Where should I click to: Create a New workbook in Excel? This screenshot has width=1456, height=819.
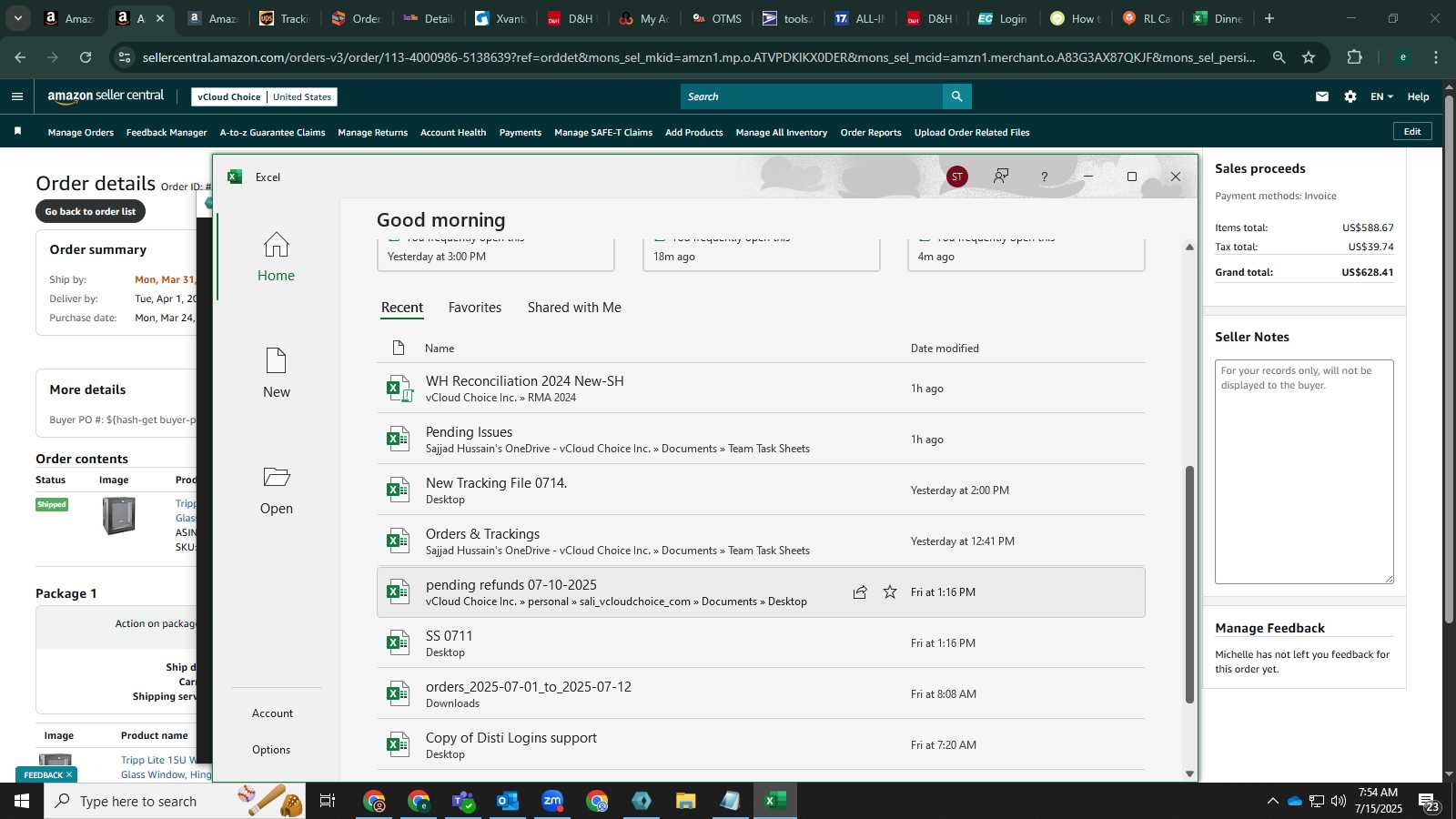276,373
